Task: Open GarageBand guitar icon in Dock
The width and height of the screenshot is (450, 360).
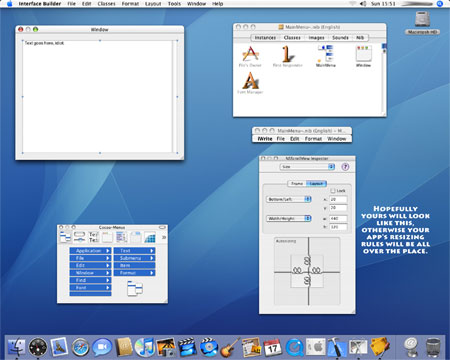Action: [x=230, y=347]
